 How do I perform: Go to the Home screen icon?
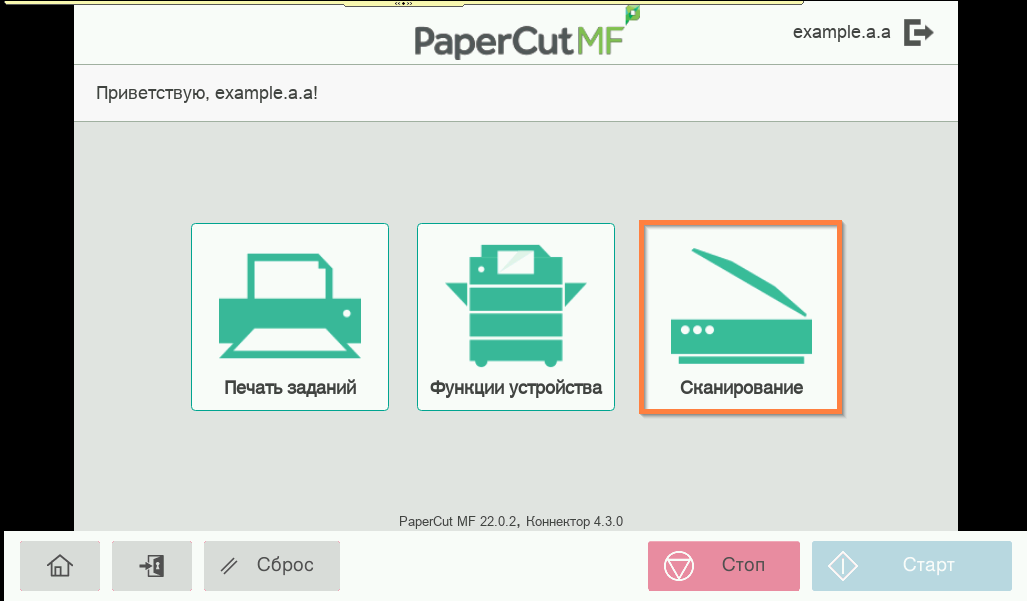click(60, 566)
